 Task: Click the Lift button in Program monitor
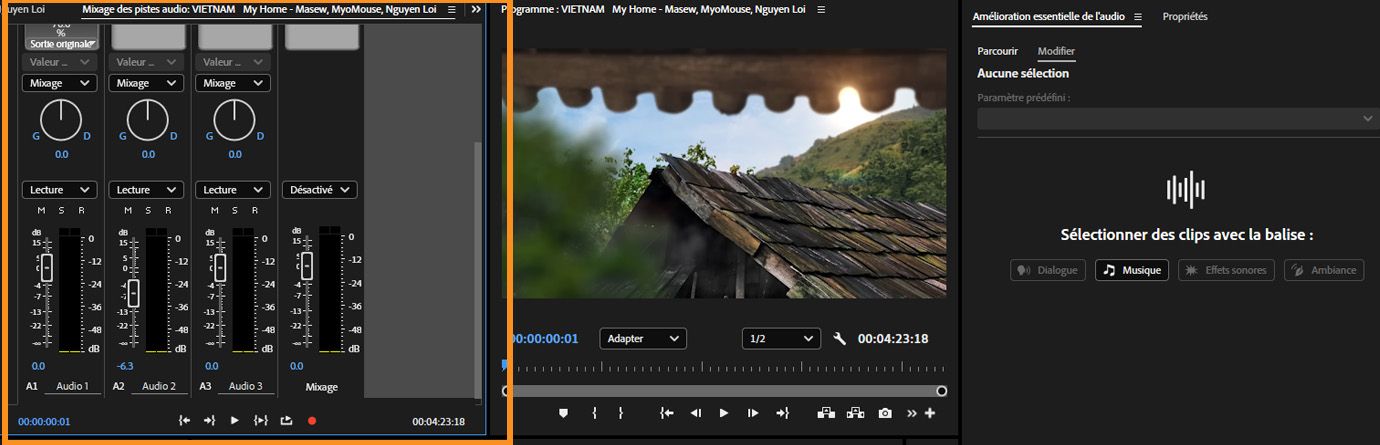[826, 413]
